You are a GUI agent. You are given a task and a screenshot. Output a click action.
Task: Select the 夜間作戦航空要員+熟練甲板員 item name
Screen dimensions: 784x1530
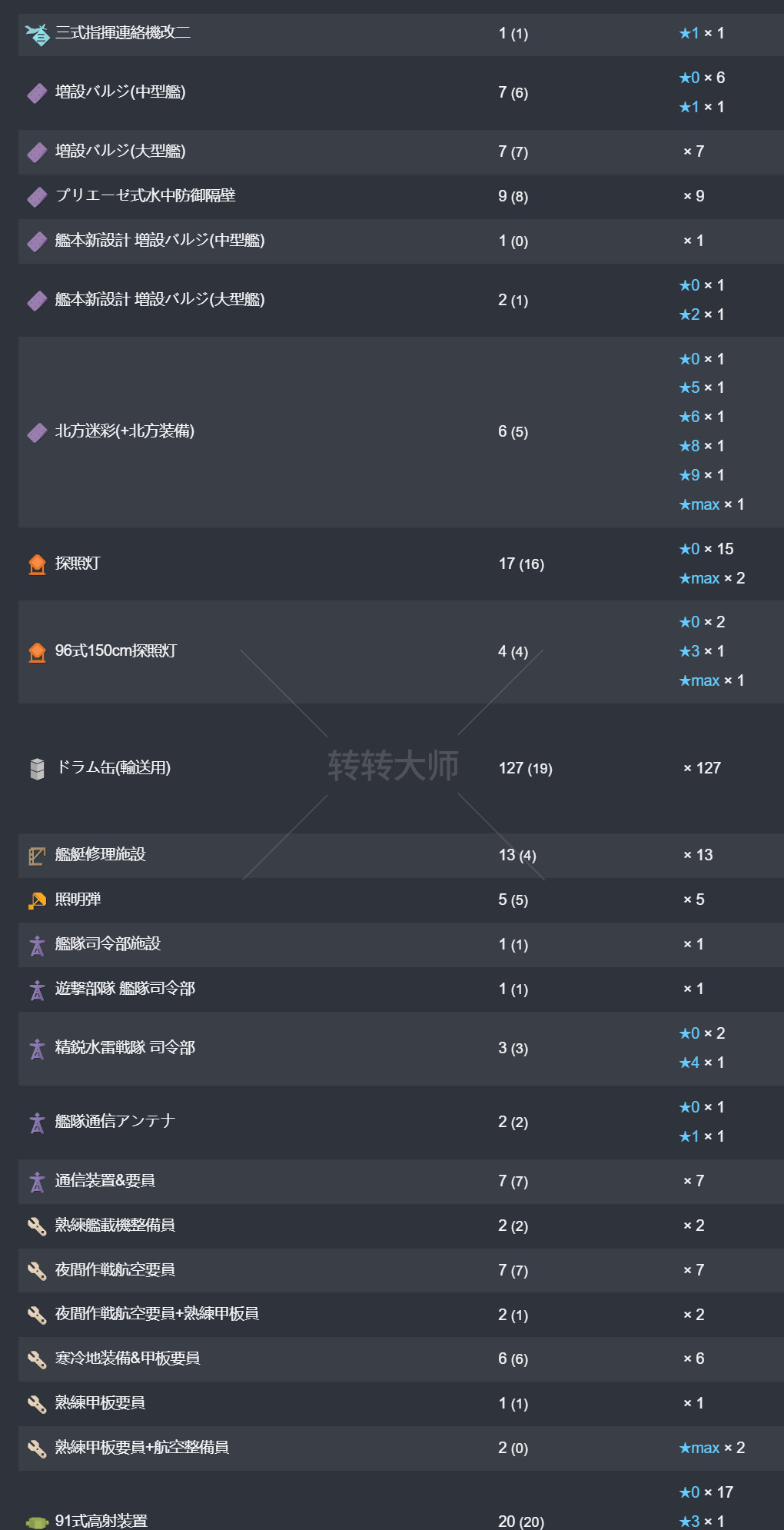click(x=157, y=1314)
